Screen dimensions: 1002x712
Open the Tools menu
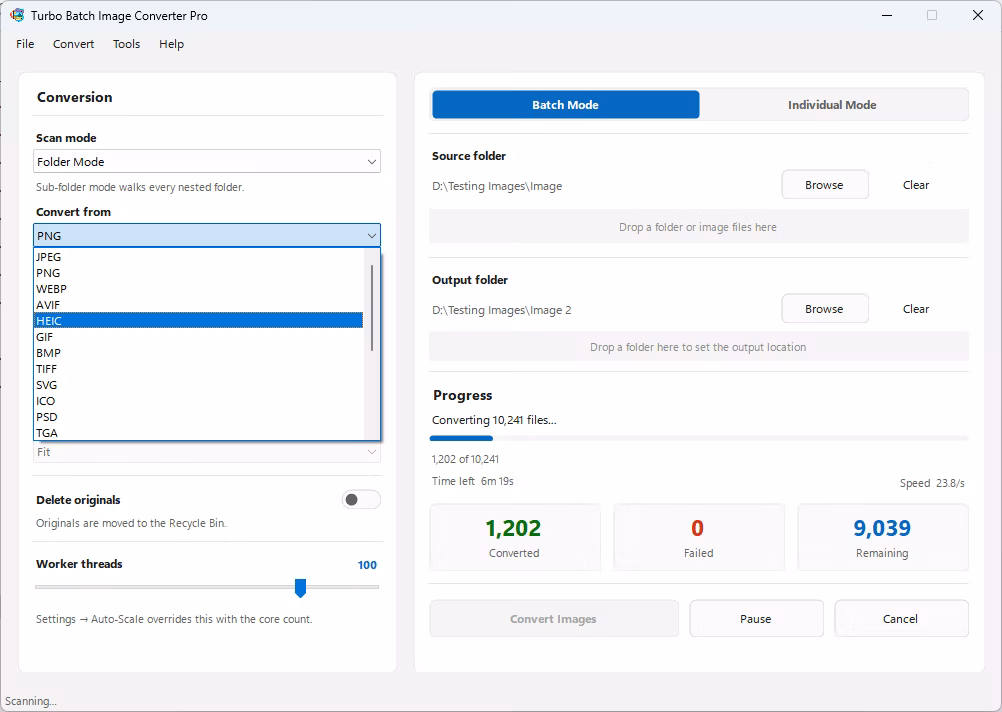[127, 44]
